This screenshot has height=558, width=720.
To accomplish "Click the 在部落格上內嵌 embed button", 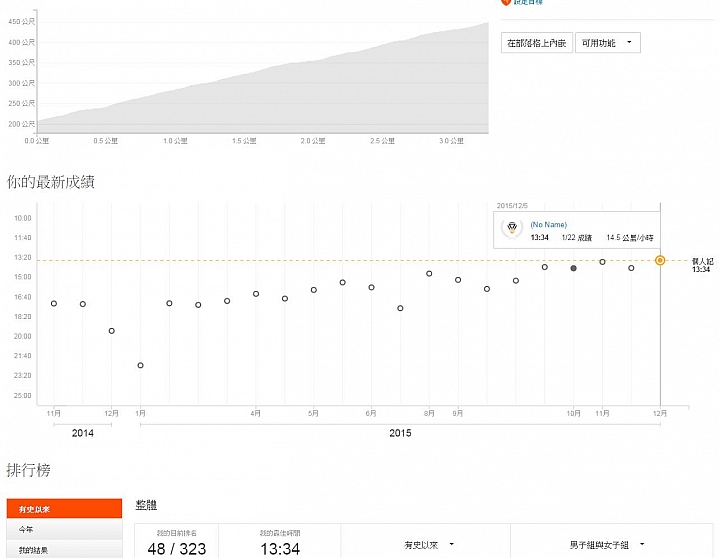I will (536, 43).
